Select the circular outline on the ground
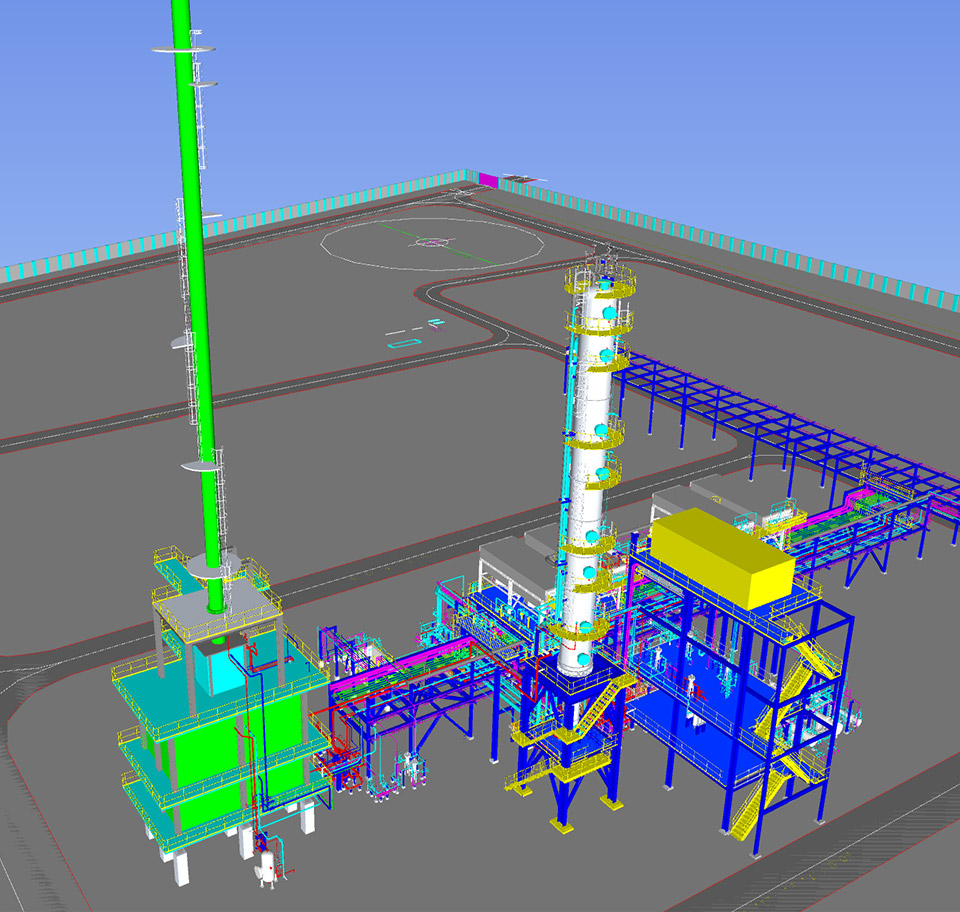 coord(432,242)
